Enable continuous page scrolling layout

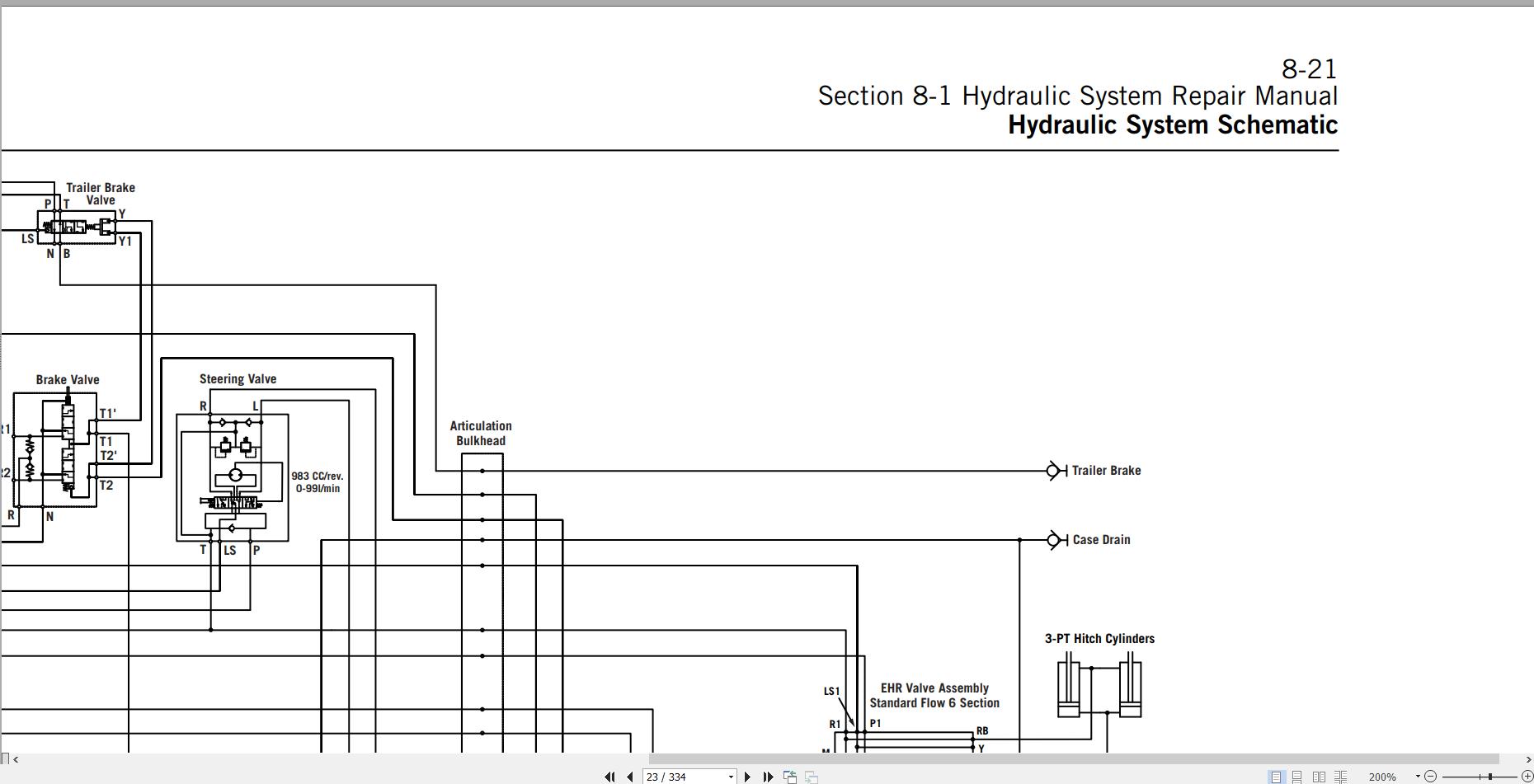click(1297, 777)
